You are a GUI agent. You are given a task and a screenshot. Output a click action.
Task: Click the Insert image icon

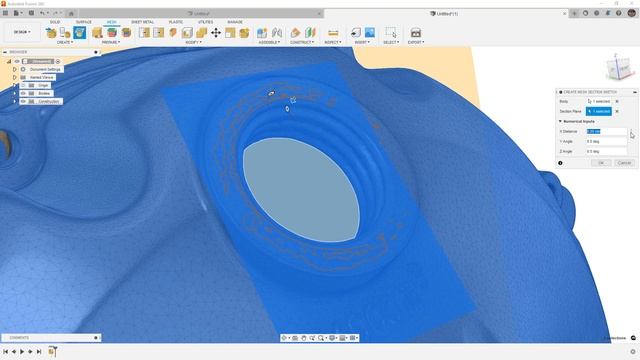pos(370,33)
